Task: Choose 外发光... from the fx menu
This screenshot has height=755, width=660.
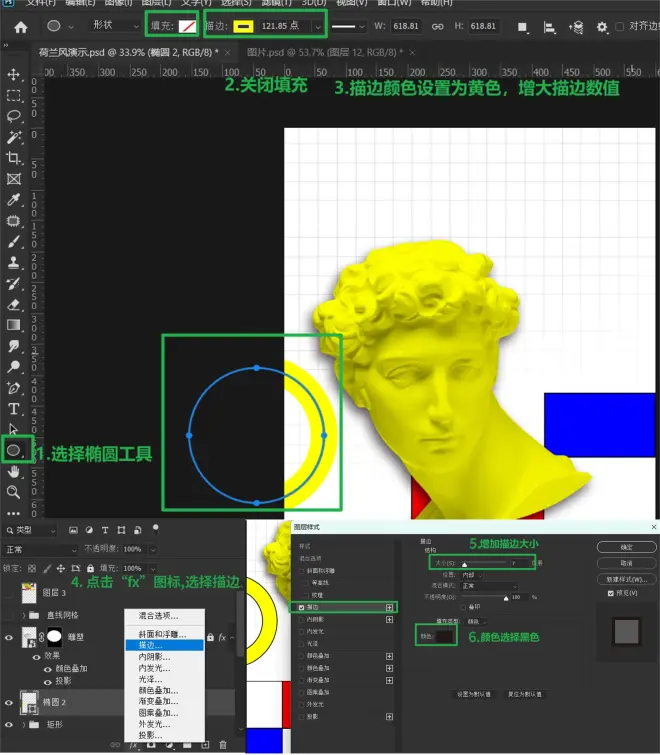Action: pos(165,724)
